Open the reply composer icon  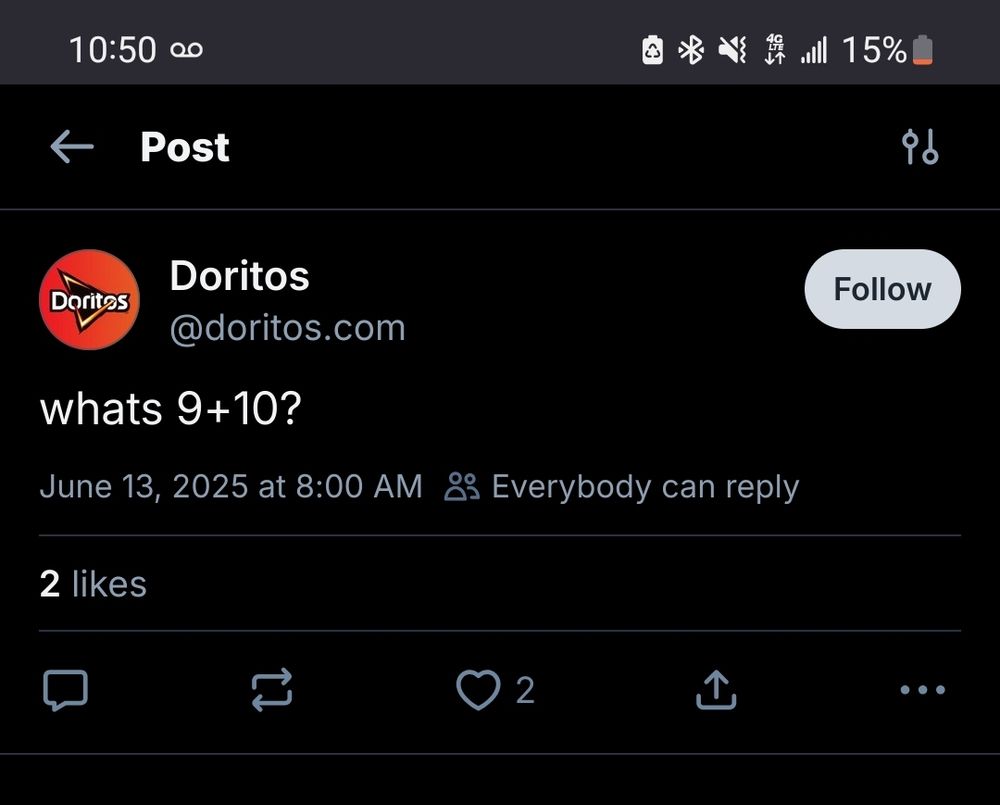click(66, 690)
